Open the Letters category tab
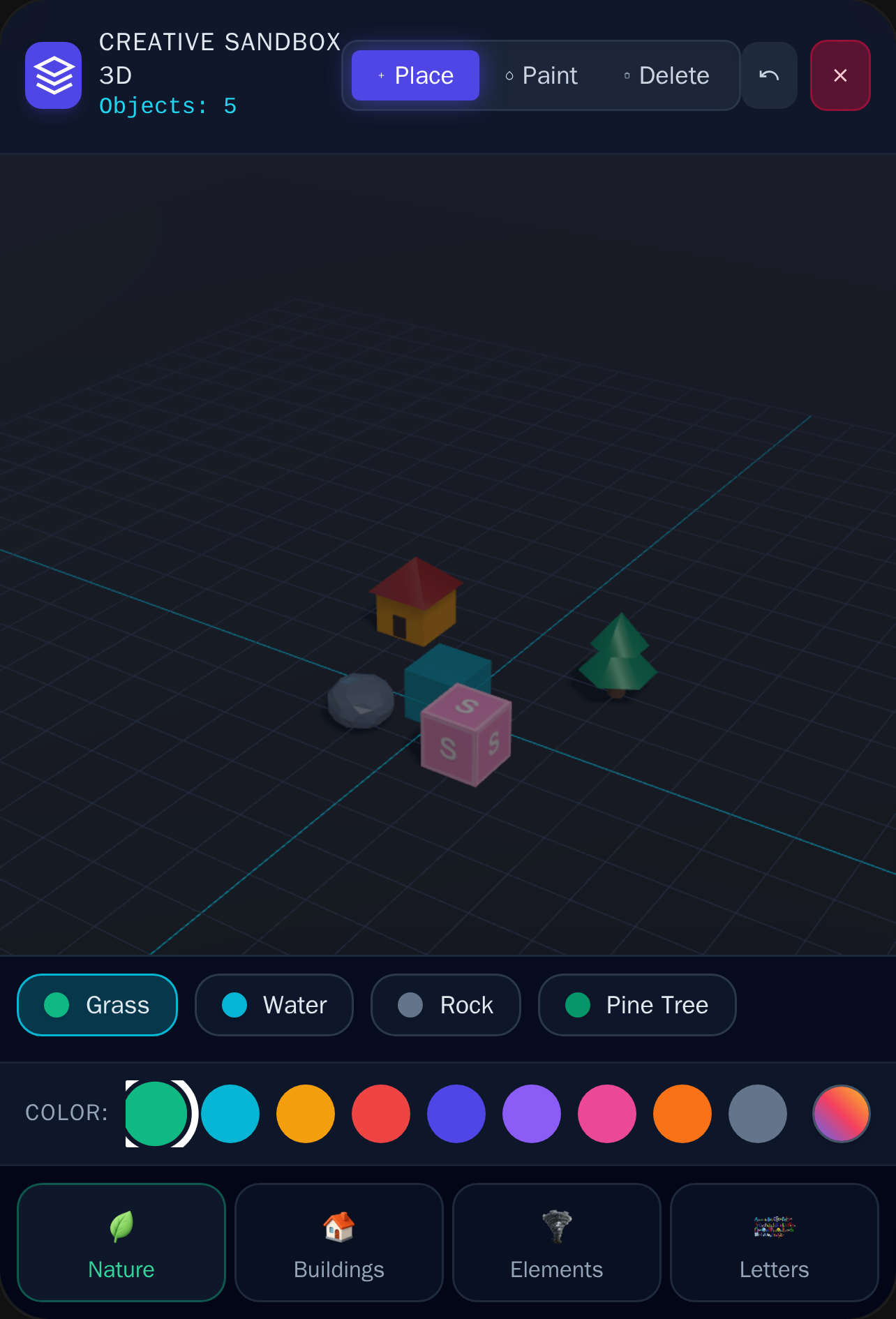 (775, 1242)
